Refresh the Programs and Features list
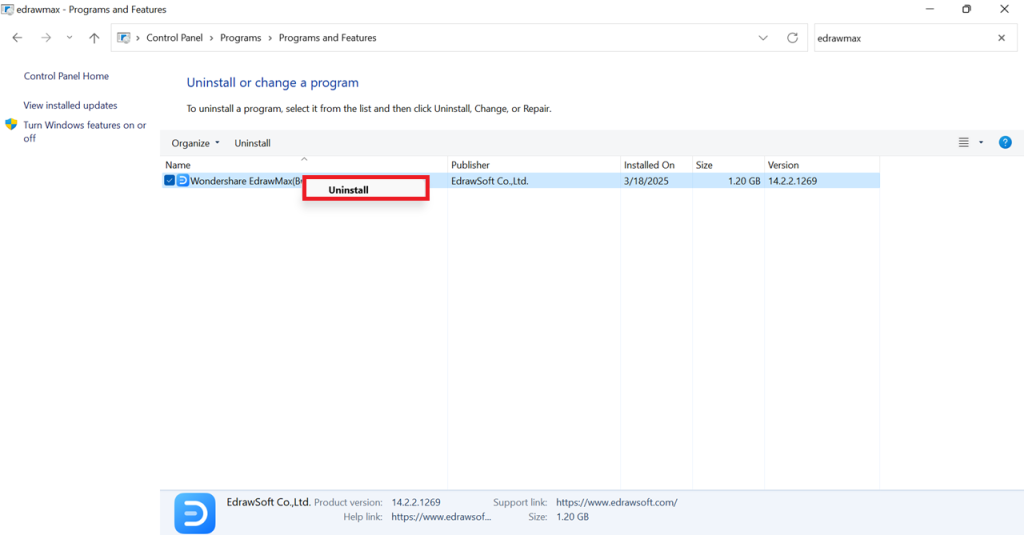 (x=792, y=38)
